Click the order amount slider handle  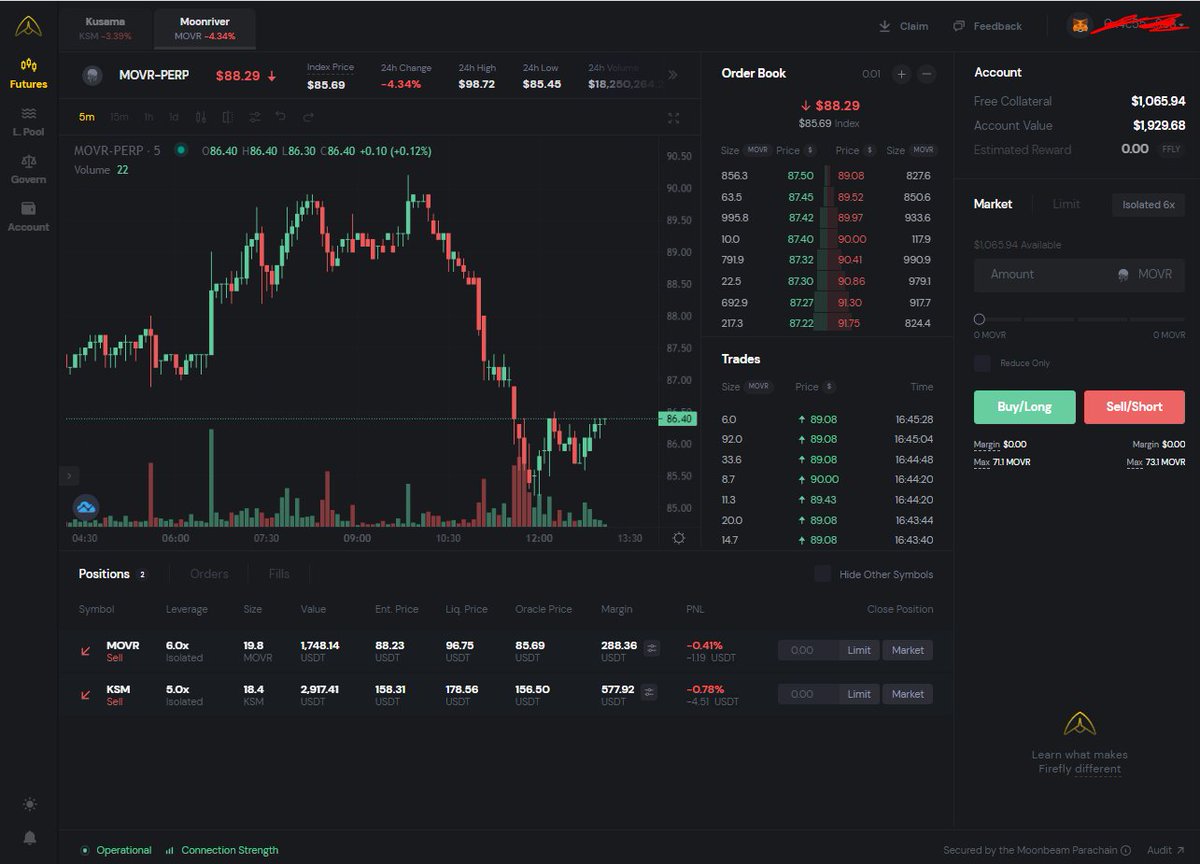tap(979, 319)
